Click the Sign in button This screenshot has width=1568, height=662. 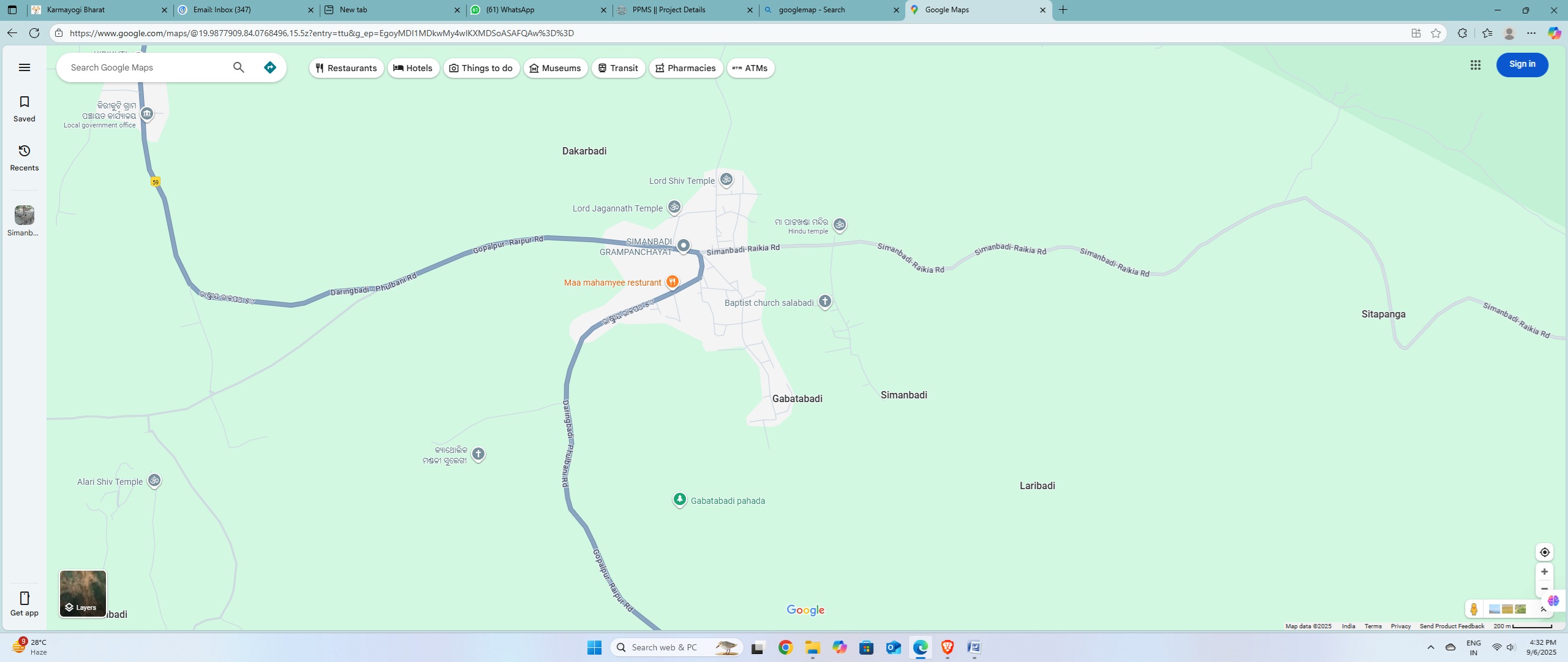(1522, 64)
